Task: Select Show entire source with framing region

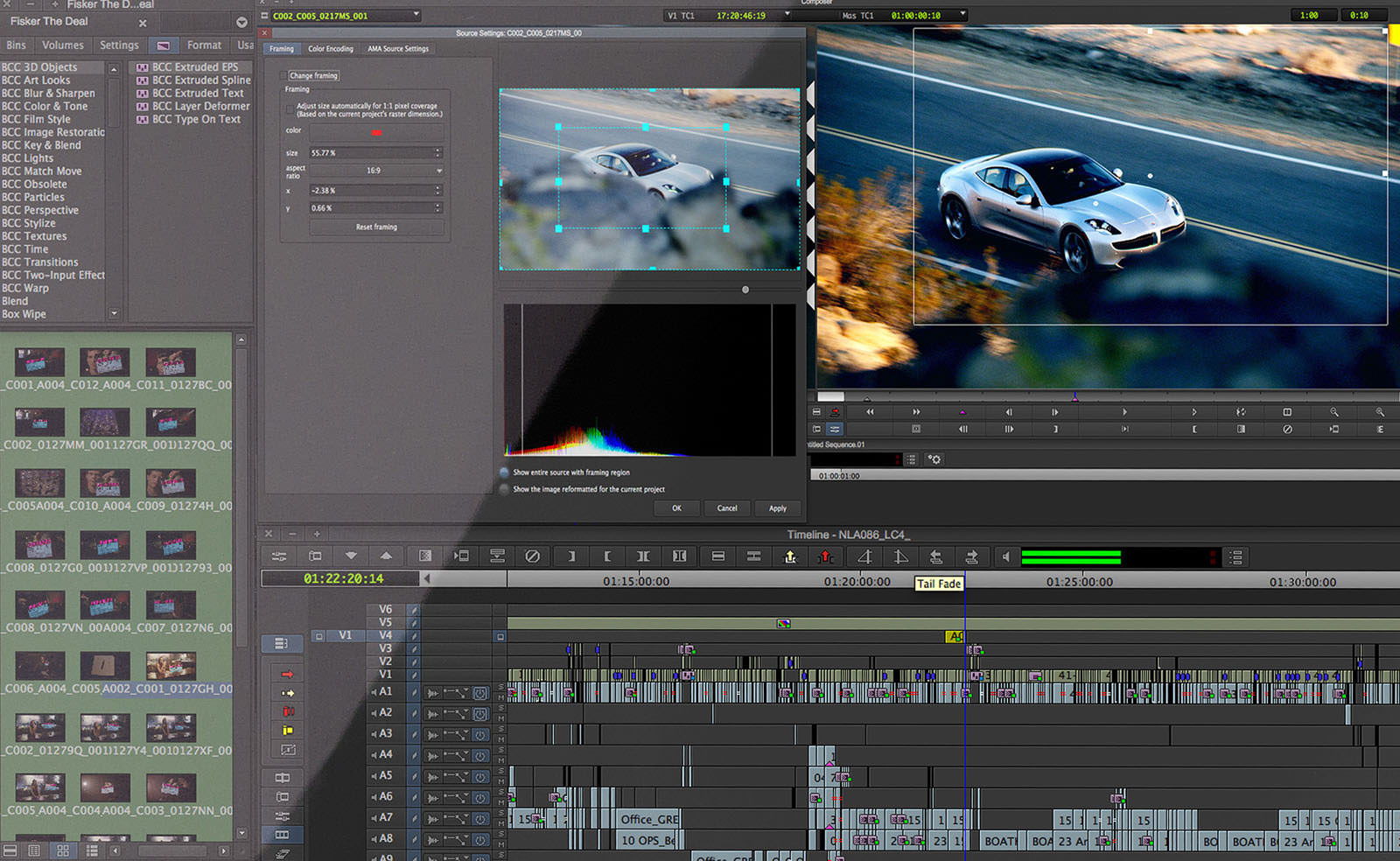Action: (504, 472)
